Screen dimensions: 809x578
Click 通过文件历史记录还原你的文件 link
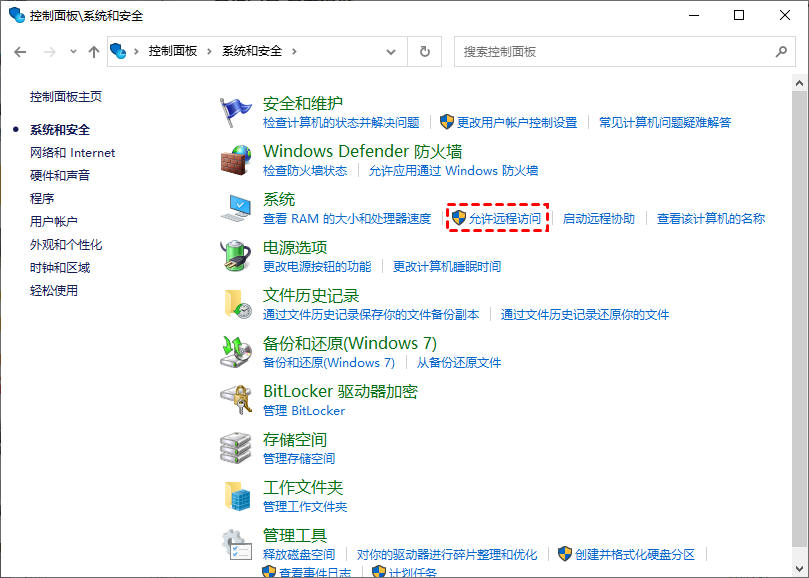585,314
